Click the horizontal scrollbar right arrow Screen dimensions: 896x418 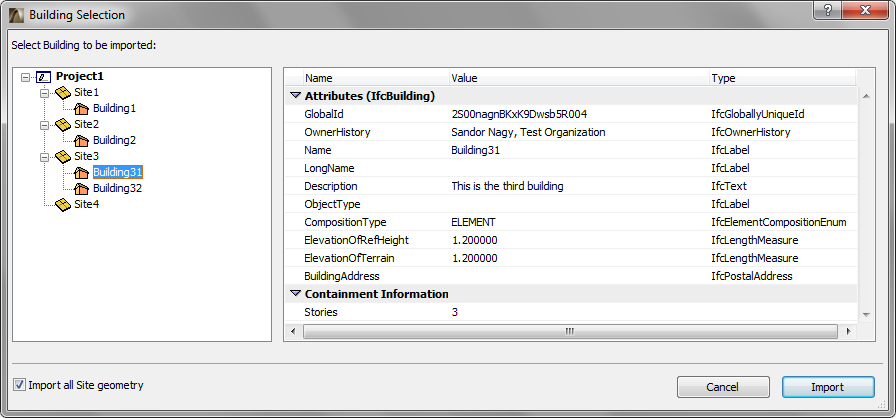848,331
